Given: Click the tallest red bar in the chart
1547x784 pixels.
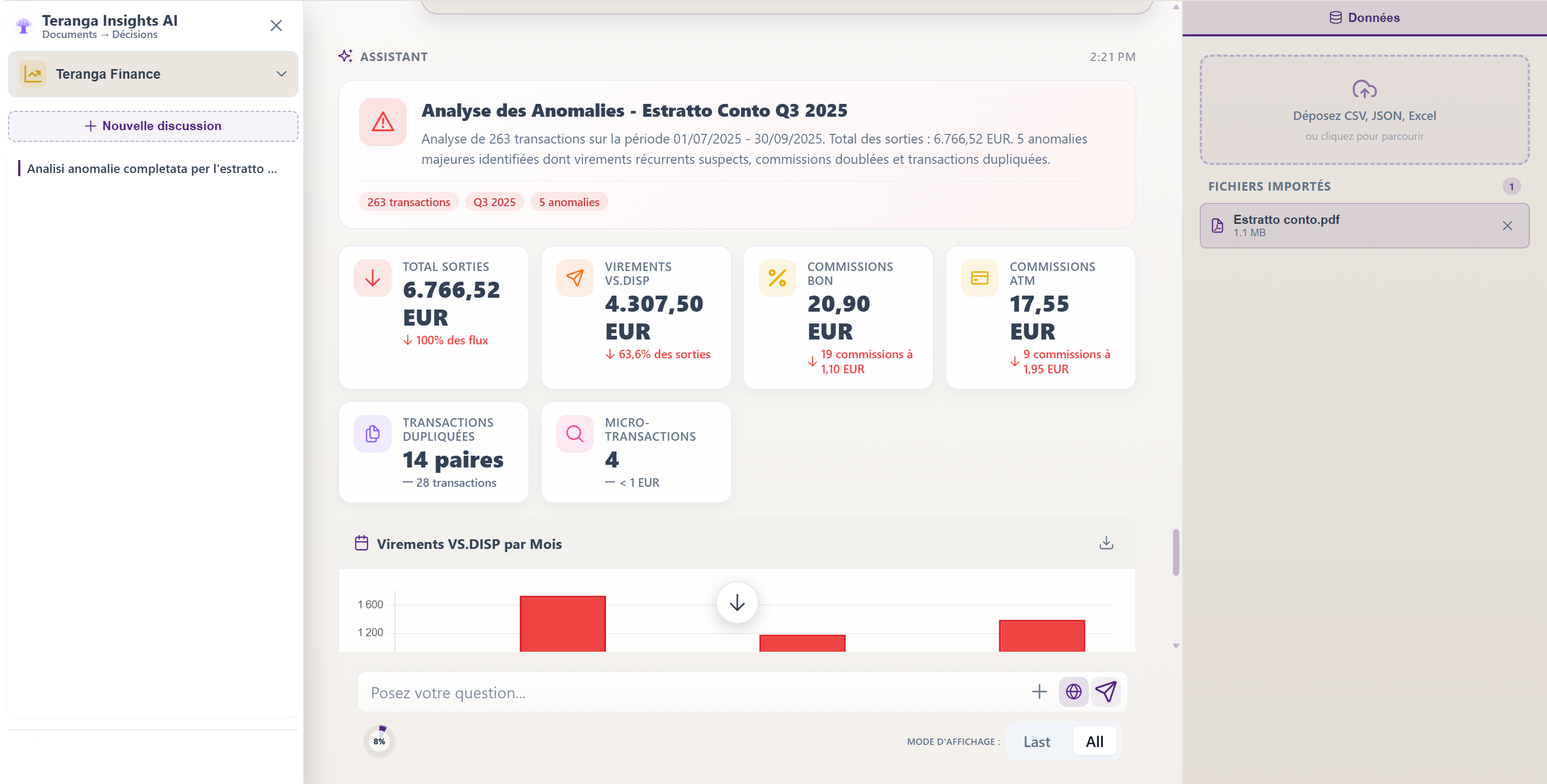Looking at the screenshot, I should tap(563, 624).
